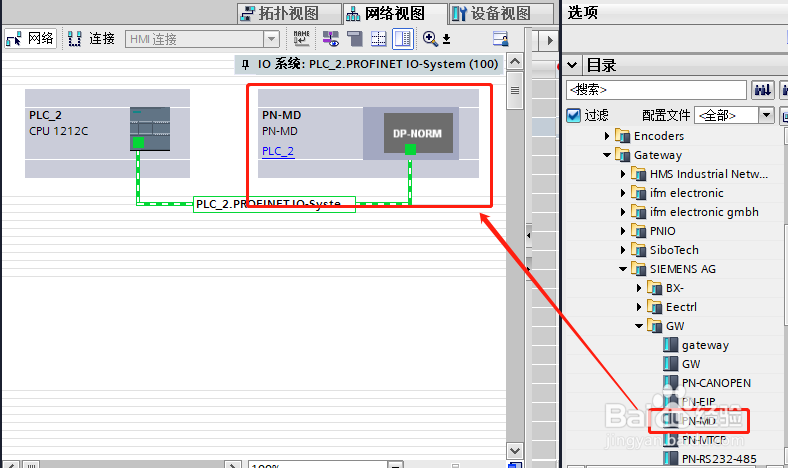This screenshot has width=788, height=468.
Task: Click the NAME assign device name icon
Action: point(302,38)
